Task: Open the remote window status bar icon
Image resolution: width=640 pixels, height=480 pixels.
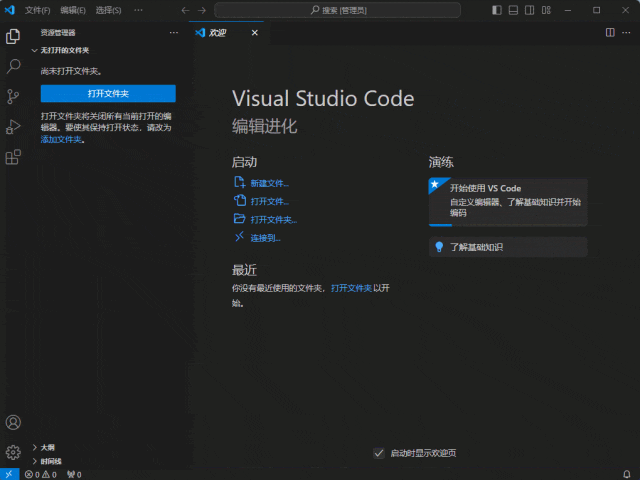Action: coord(9,474)
